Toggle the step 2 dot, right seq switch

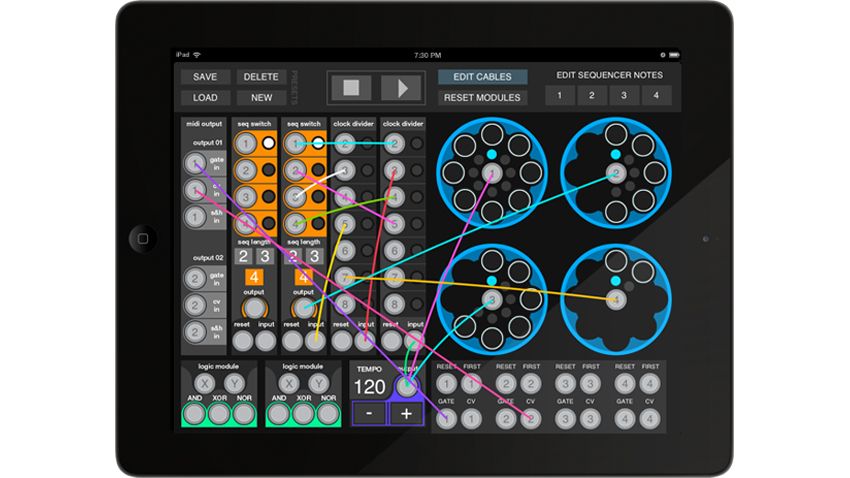pos(318,170)
